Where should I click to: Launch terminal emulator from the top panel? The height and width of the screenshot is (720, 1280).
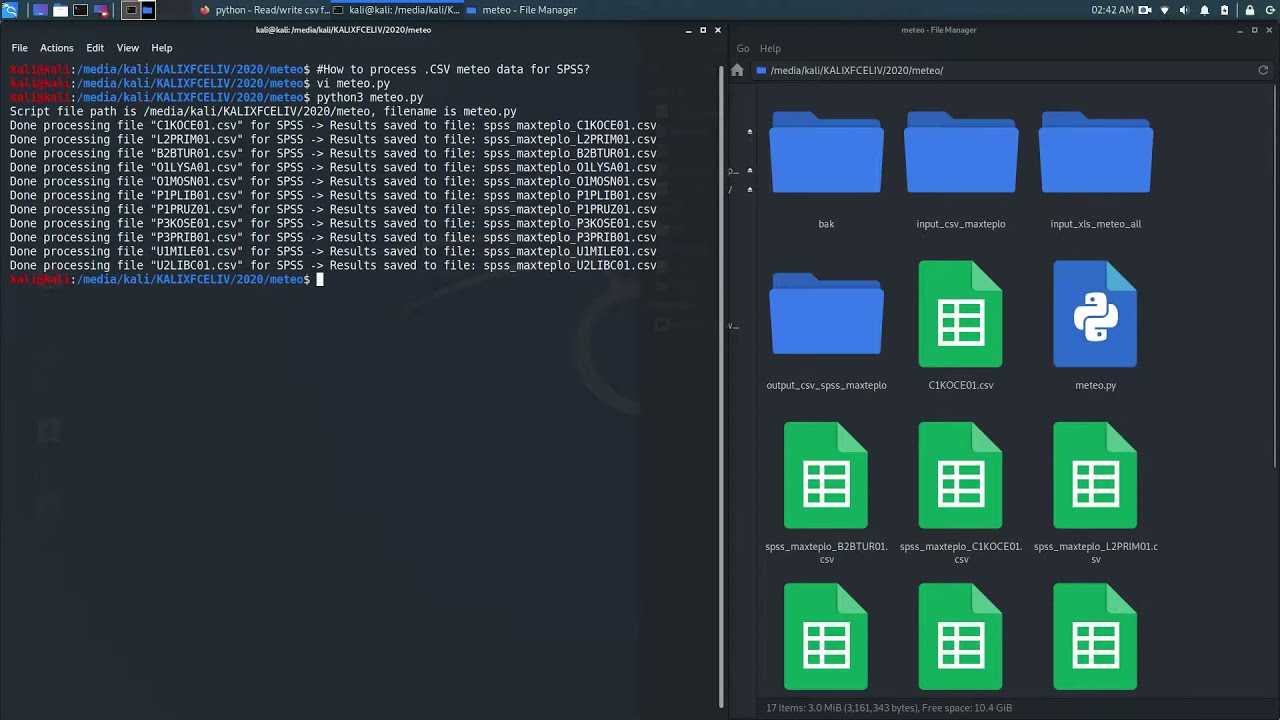tap(80, 10)
